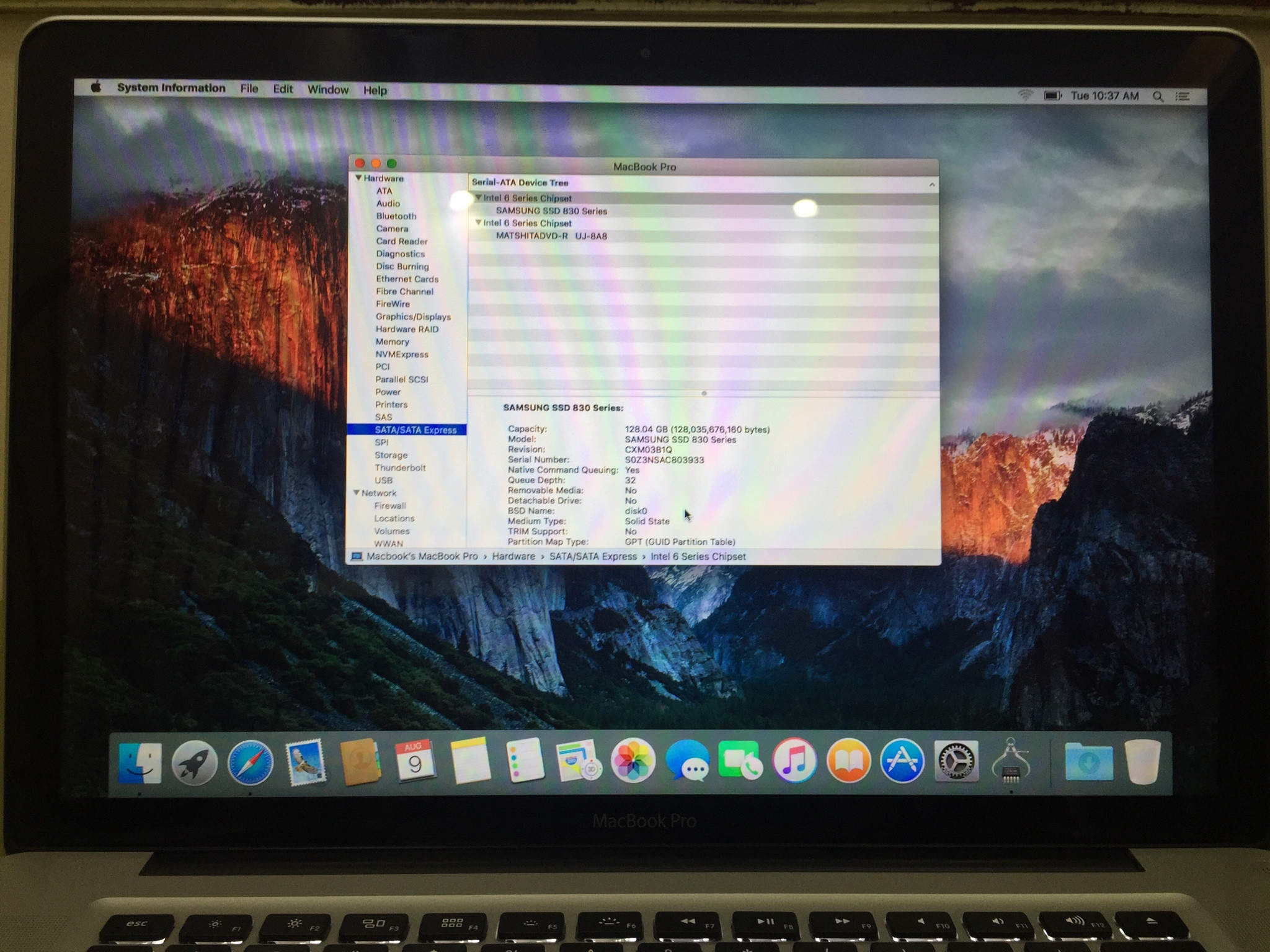Screen dimensions: 1270x952
Task: Open Mail stamp icon in dock
Action: coord(305,762)
